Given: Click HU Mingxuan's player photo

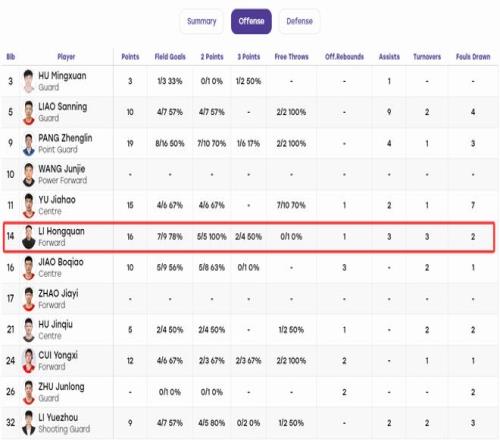Looking at the screenshot, I should click(29, 81).
